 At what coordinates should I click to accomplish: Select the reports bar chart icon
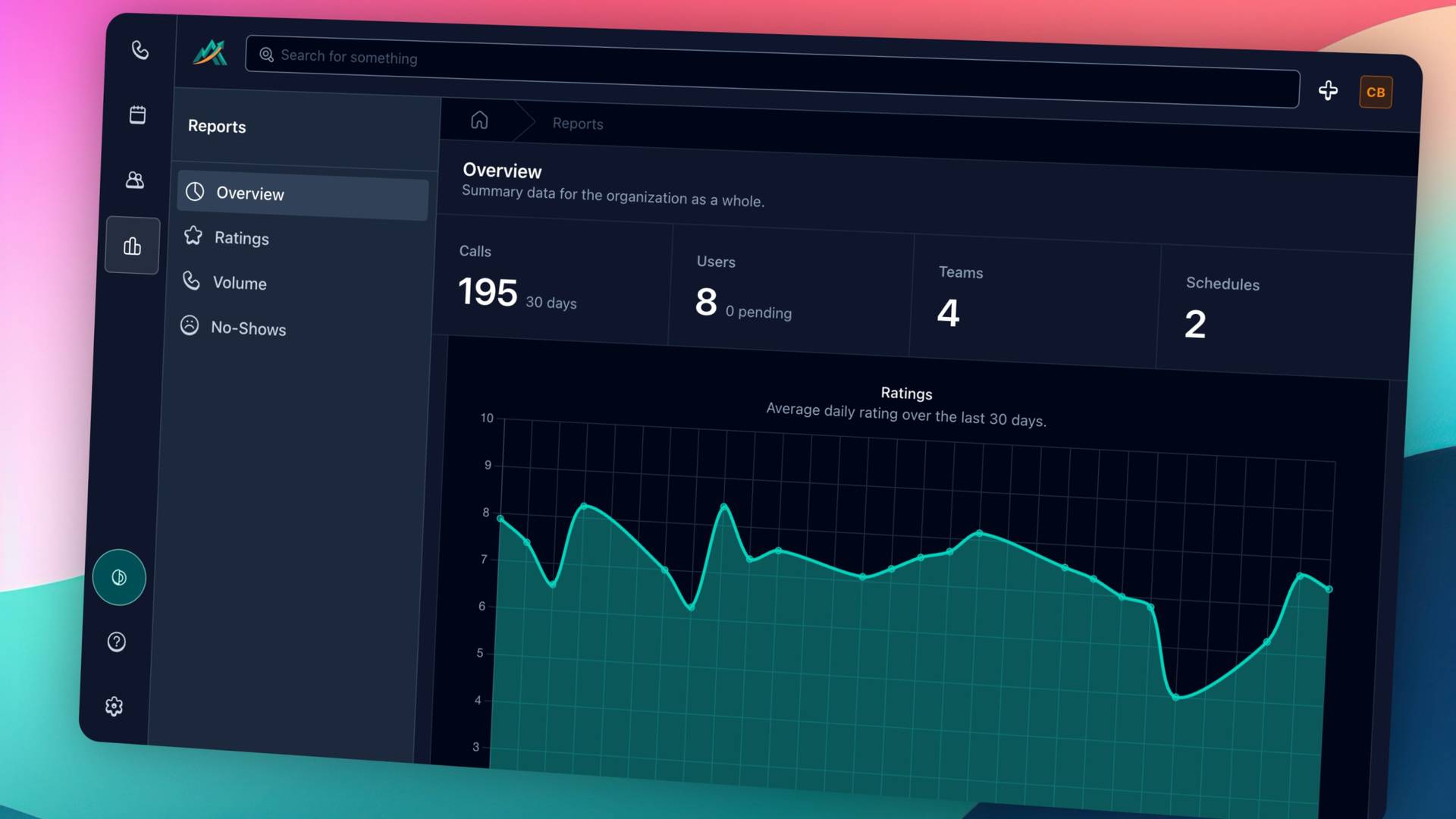click(132, 246)
